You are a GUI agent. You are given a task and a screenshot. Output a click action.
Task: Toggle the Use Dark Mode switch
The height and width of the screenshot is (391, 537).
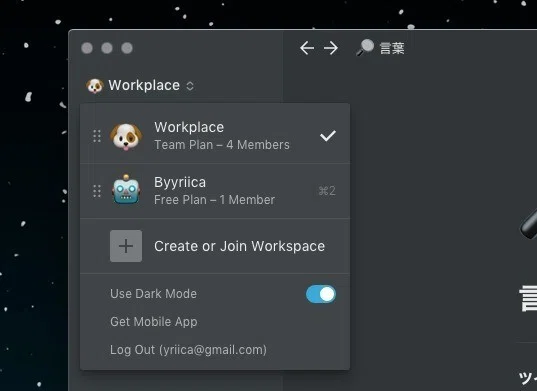[321, 294]
